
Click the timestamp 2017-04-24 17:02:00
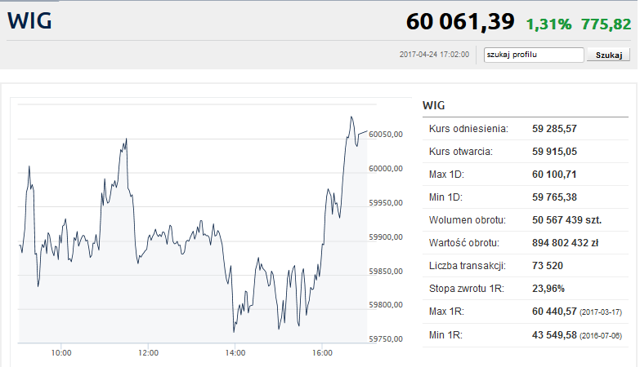[434, 54]
